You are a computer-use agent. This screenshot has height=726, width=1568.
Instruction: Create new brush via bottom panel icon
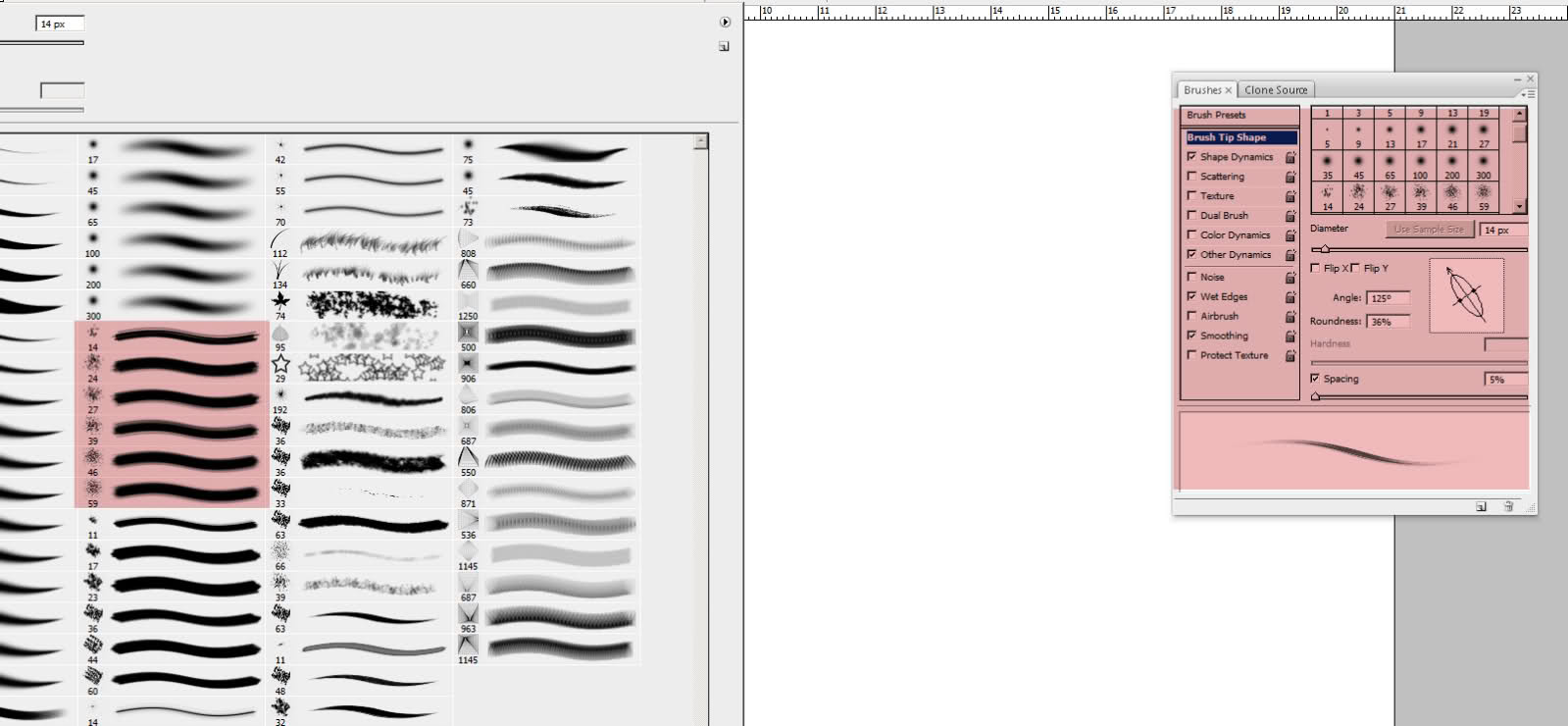pos(1481,506)
